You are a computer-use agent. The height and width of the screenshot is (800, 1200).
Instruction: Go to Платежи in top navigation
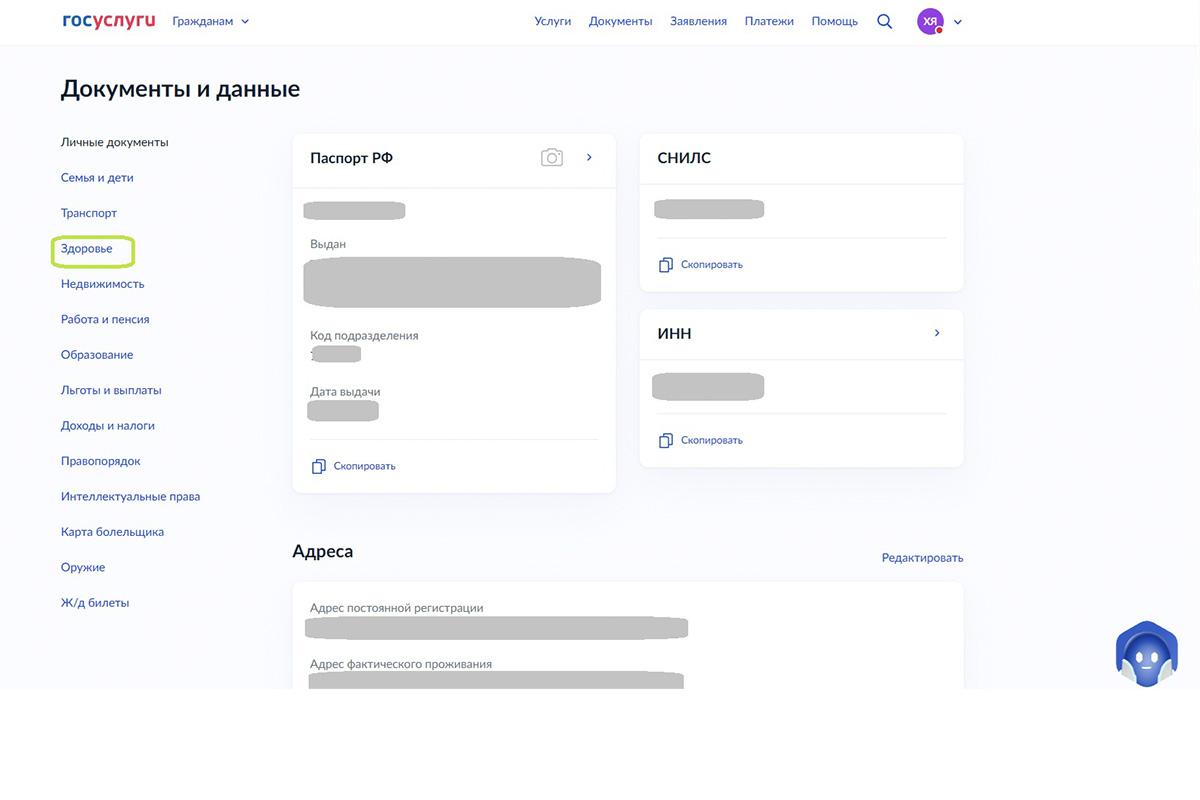pyautogui.click(x=769, y=21)
